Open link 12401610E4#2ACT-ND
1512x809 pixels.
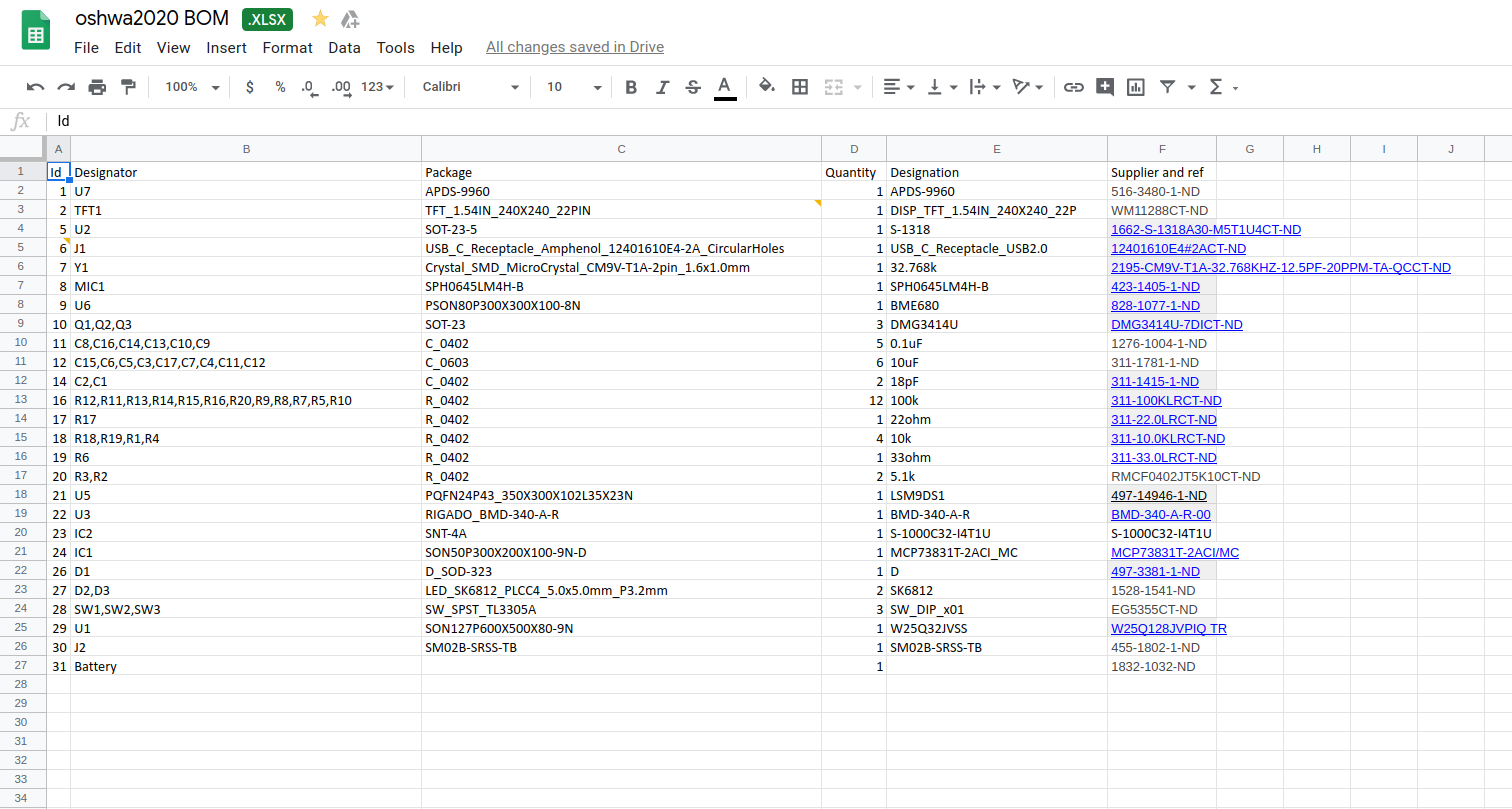pos(1179,248)
